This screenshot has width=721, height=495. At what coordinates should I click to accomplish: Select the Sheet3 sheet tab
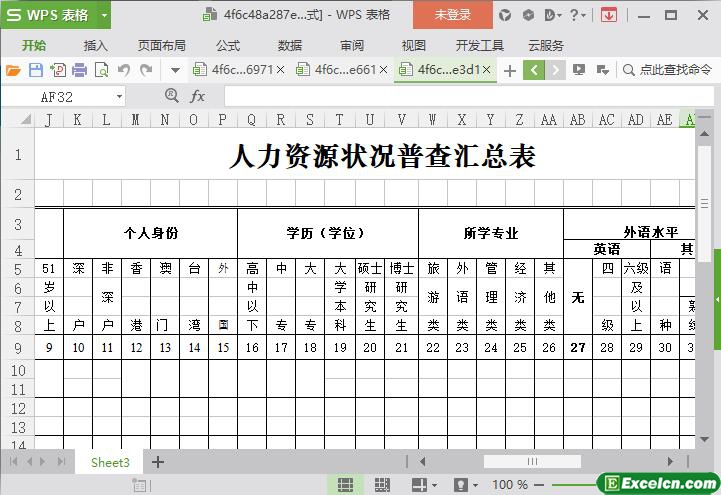[110, 462]
